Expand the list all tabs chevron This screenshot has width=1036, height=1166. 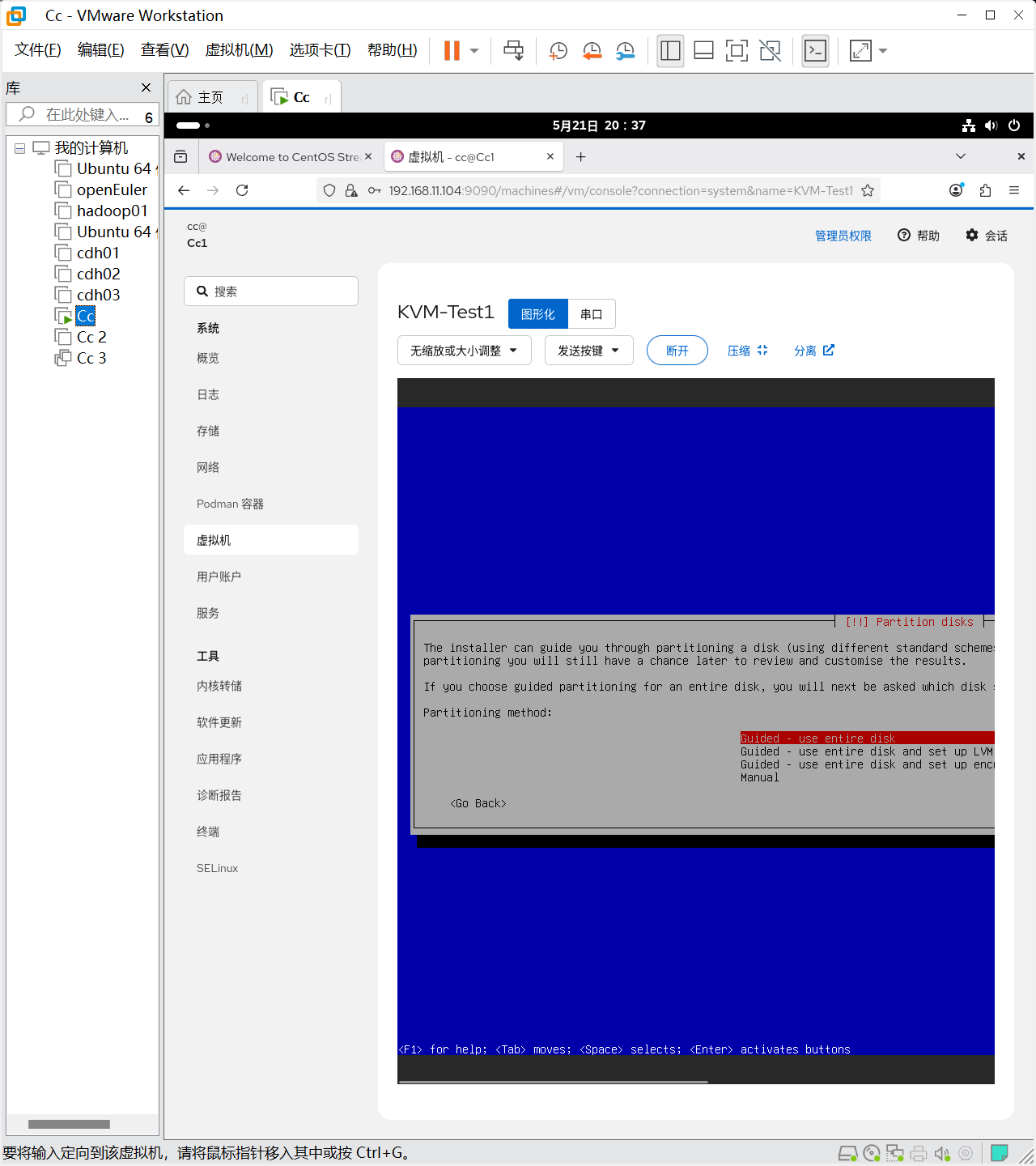click(x=961, y=156)
